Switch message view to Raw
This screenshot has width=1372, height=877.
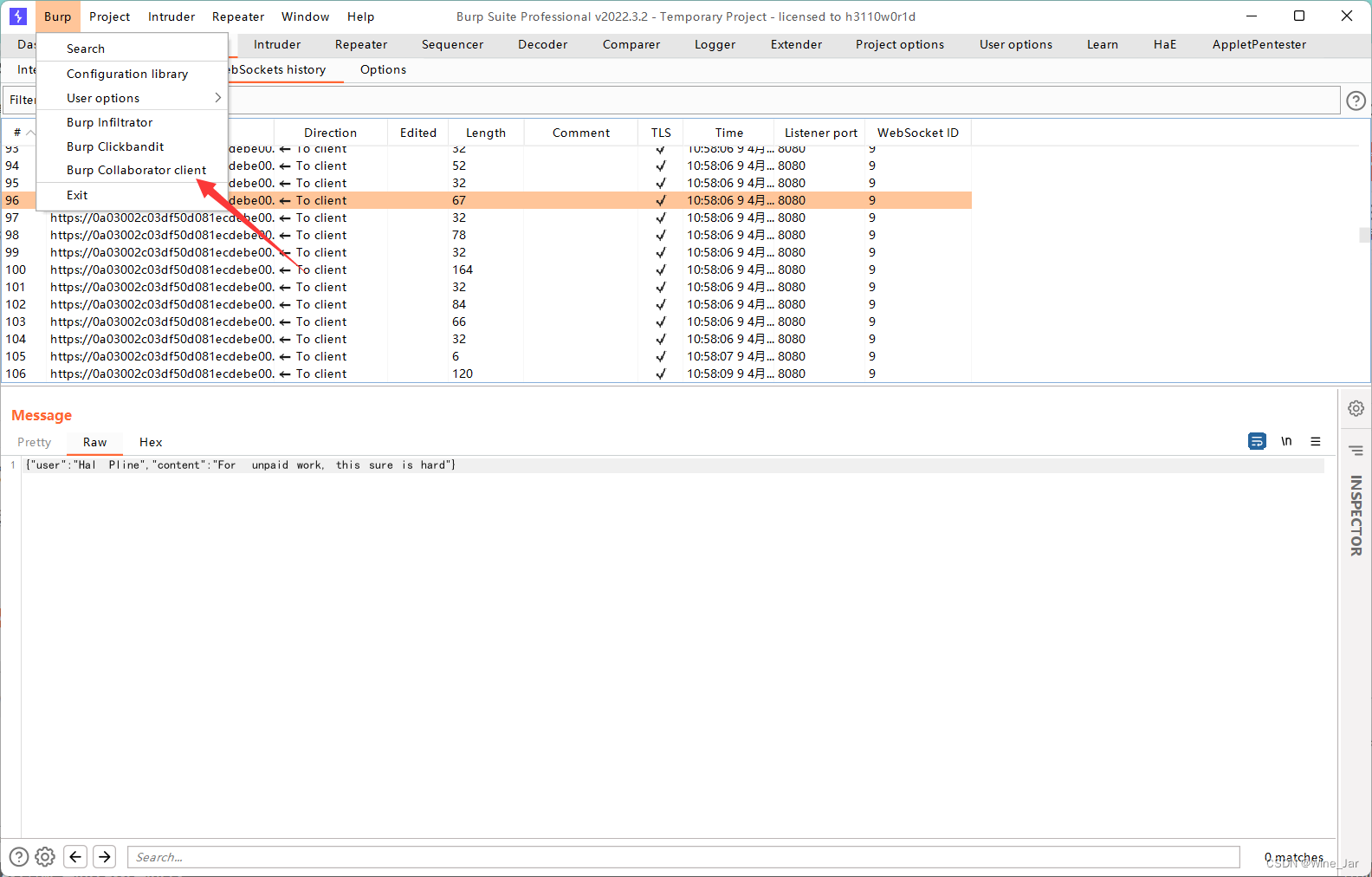[x=94, y=442]
